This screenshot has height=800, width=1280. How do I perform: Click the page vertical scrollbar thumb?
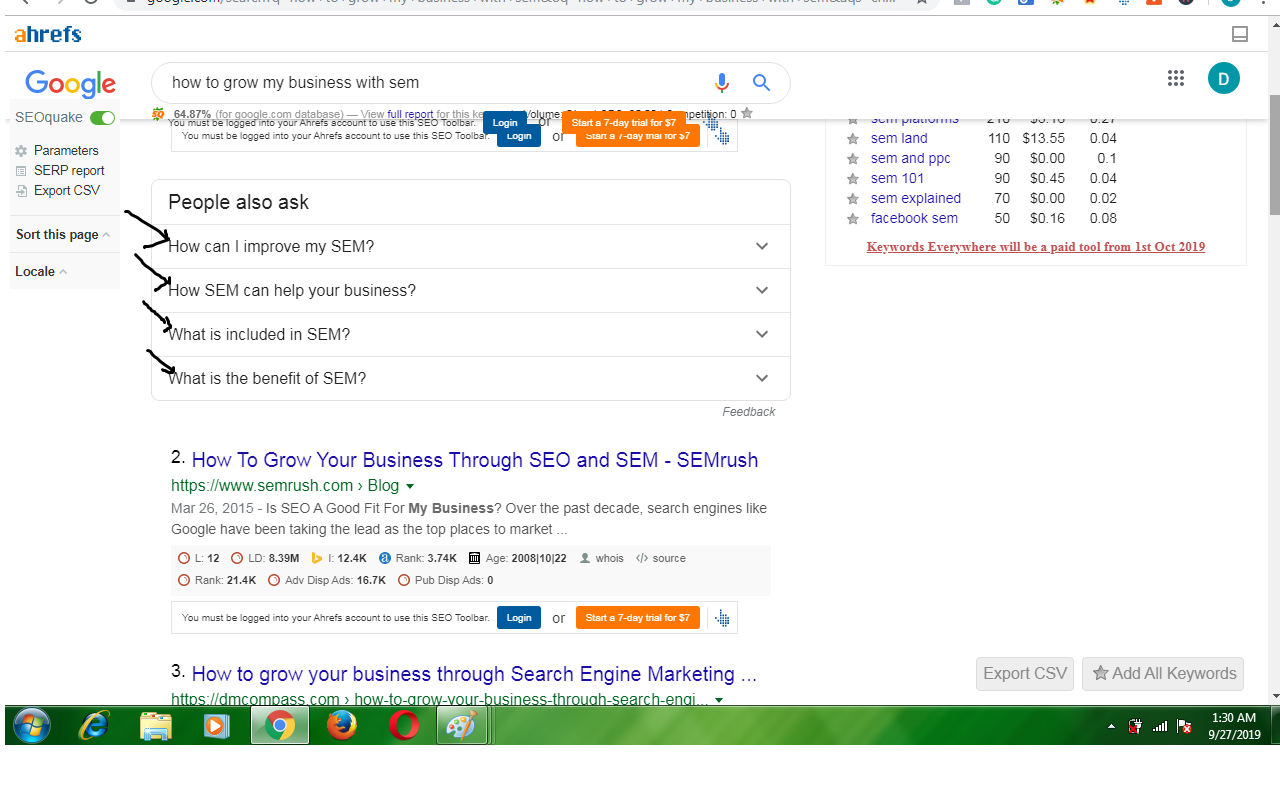point(1274,155)
